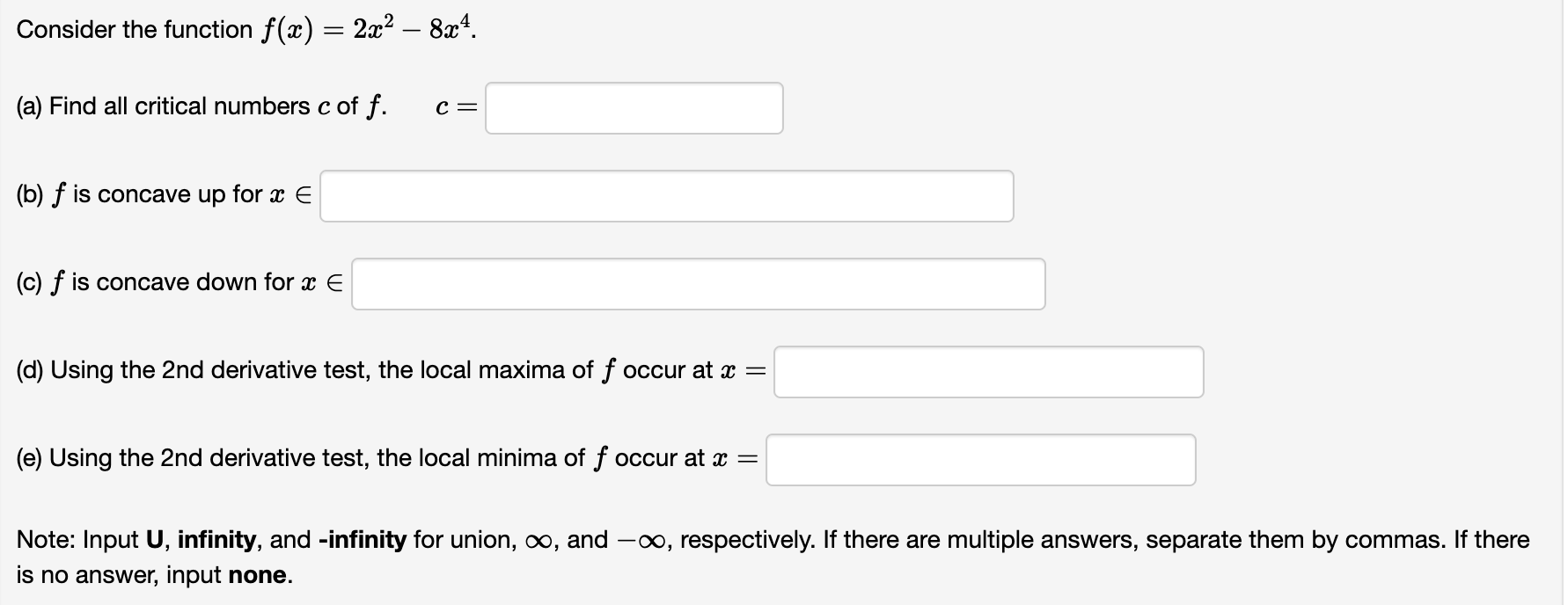The image size is (1568, 605).
Task: Click the concave up answer box
Action: point(666,195)
